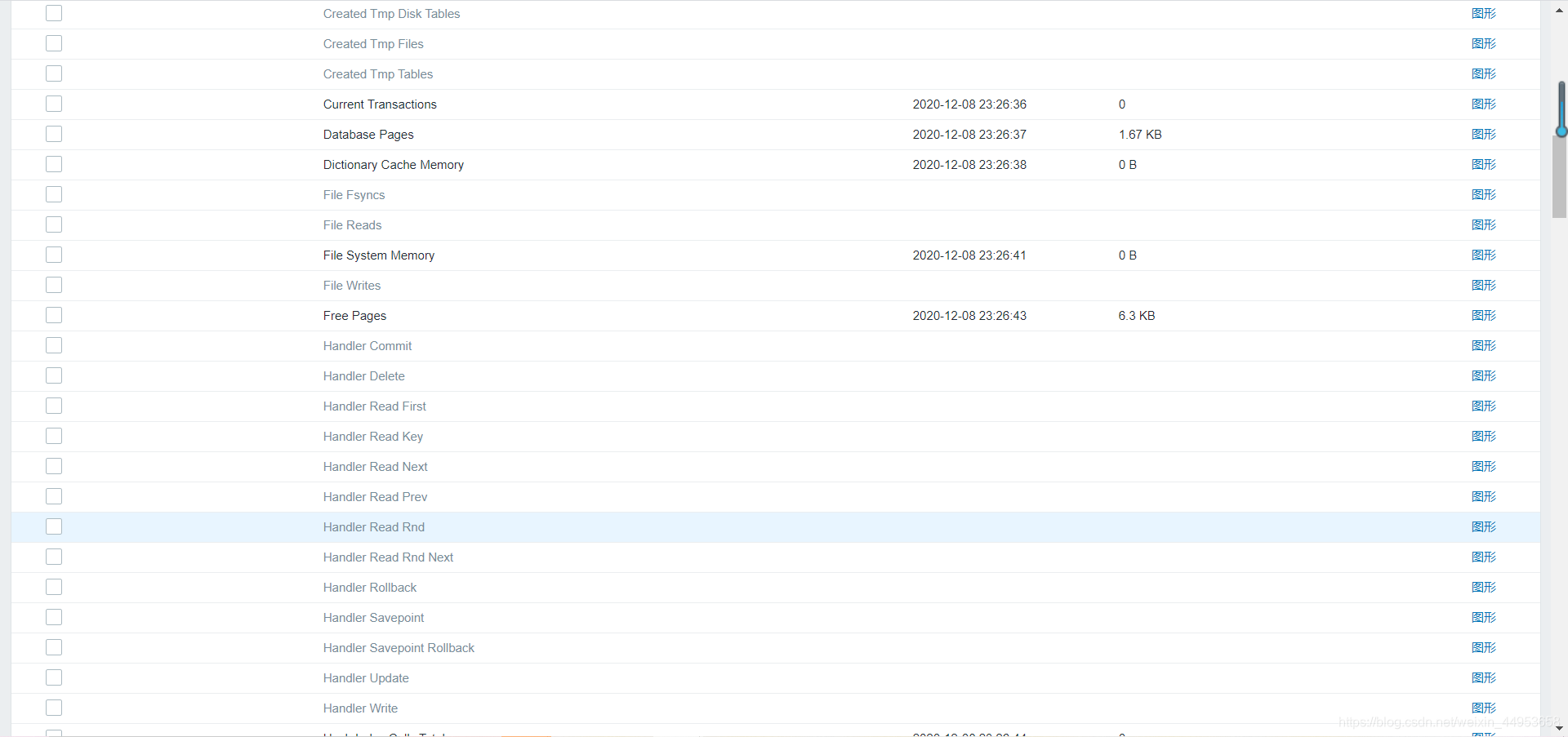Open the 图形 graph for Handler Savepoint Rollback
The height and width of the screenshot is (737, 1568).
click(x=1484, y=647)
